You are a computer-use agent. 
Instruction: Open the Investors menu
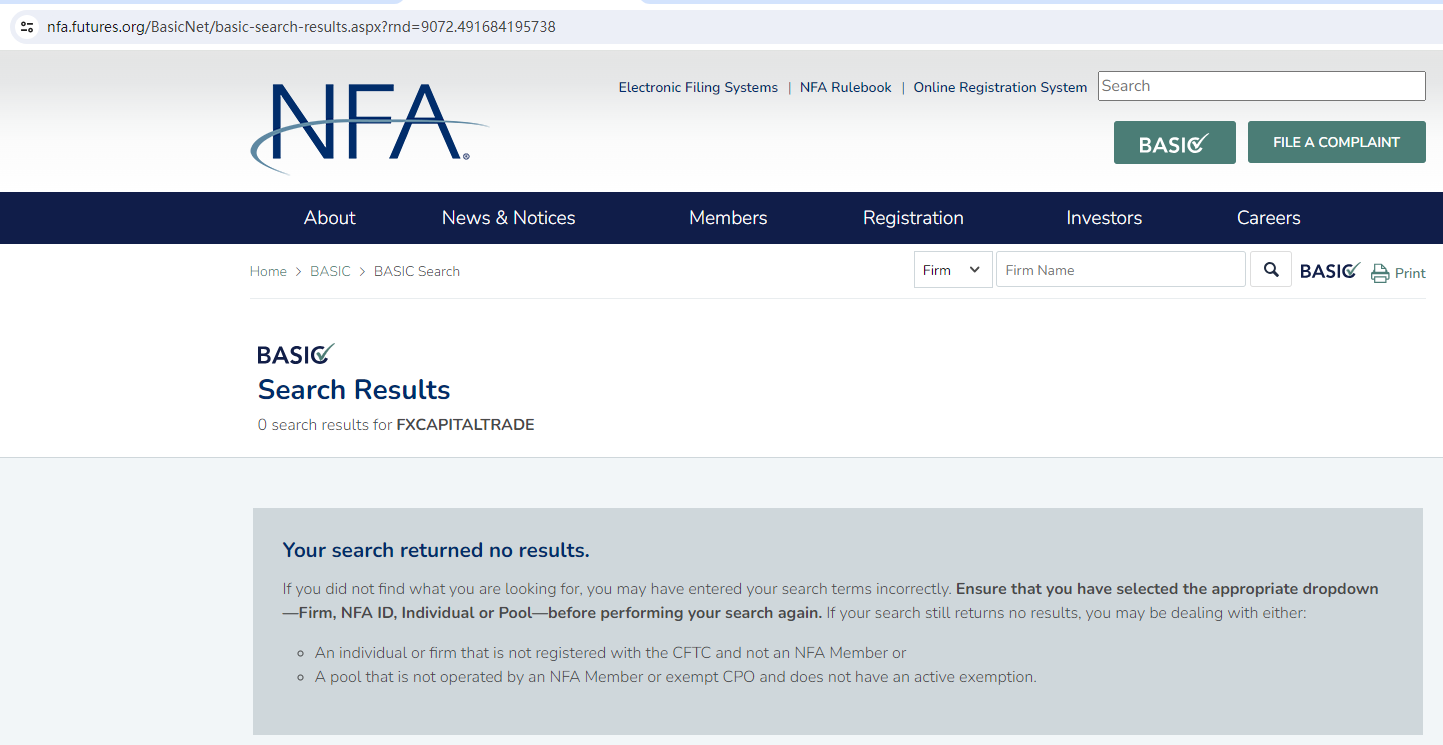(x=1104, y=218)
